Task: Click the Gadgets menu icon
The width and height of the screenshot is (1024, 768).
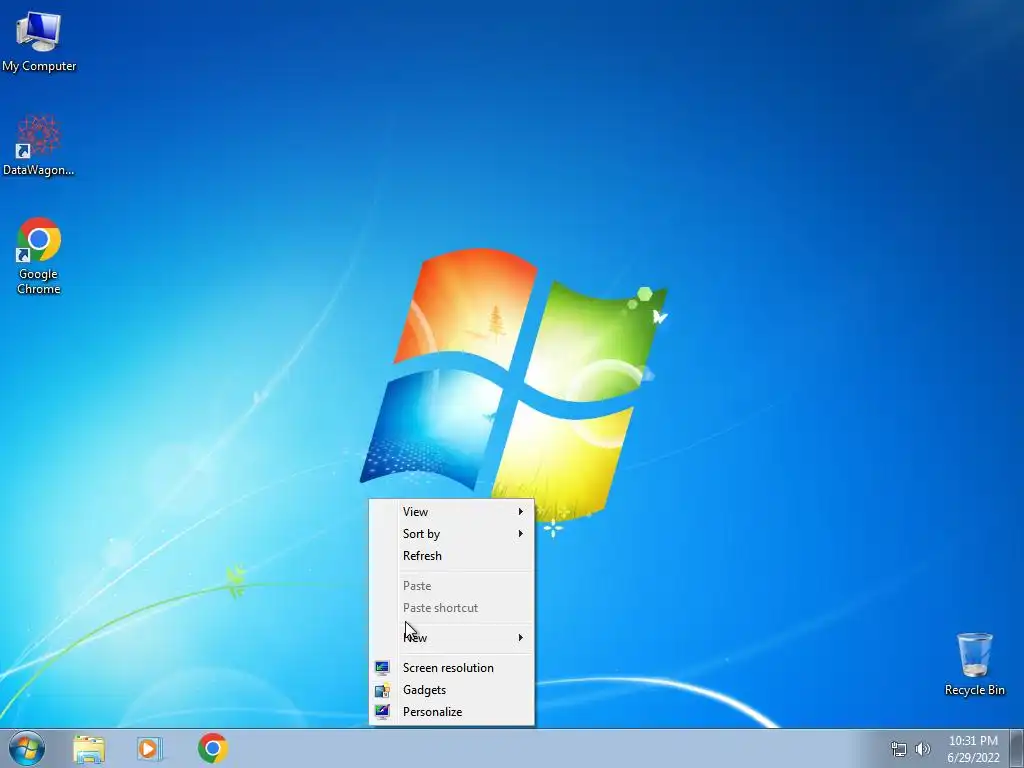Action: click(382, 690)
